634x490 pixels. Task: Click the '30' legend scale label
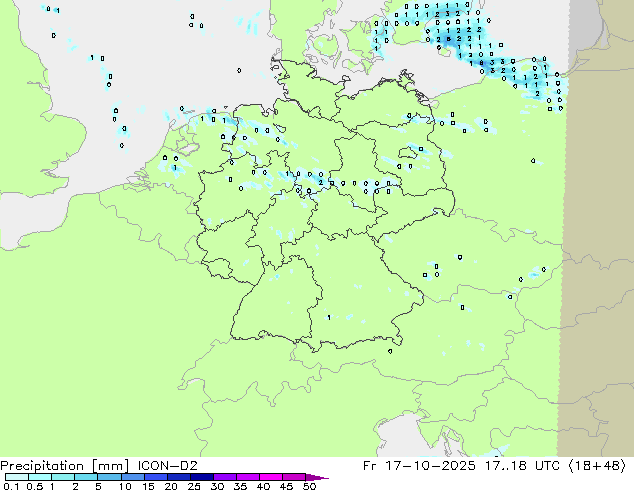tap(217, 486)
